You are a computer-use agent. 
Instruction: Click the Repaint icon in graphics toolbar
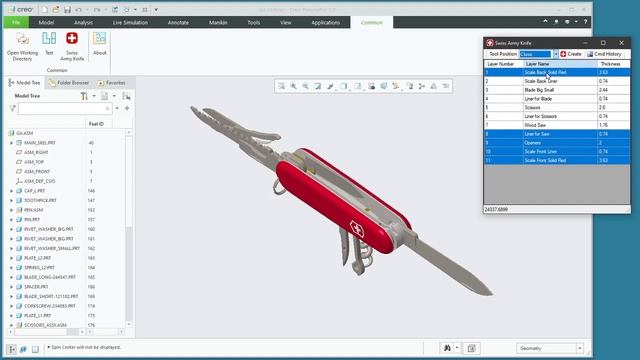[318, 86]
